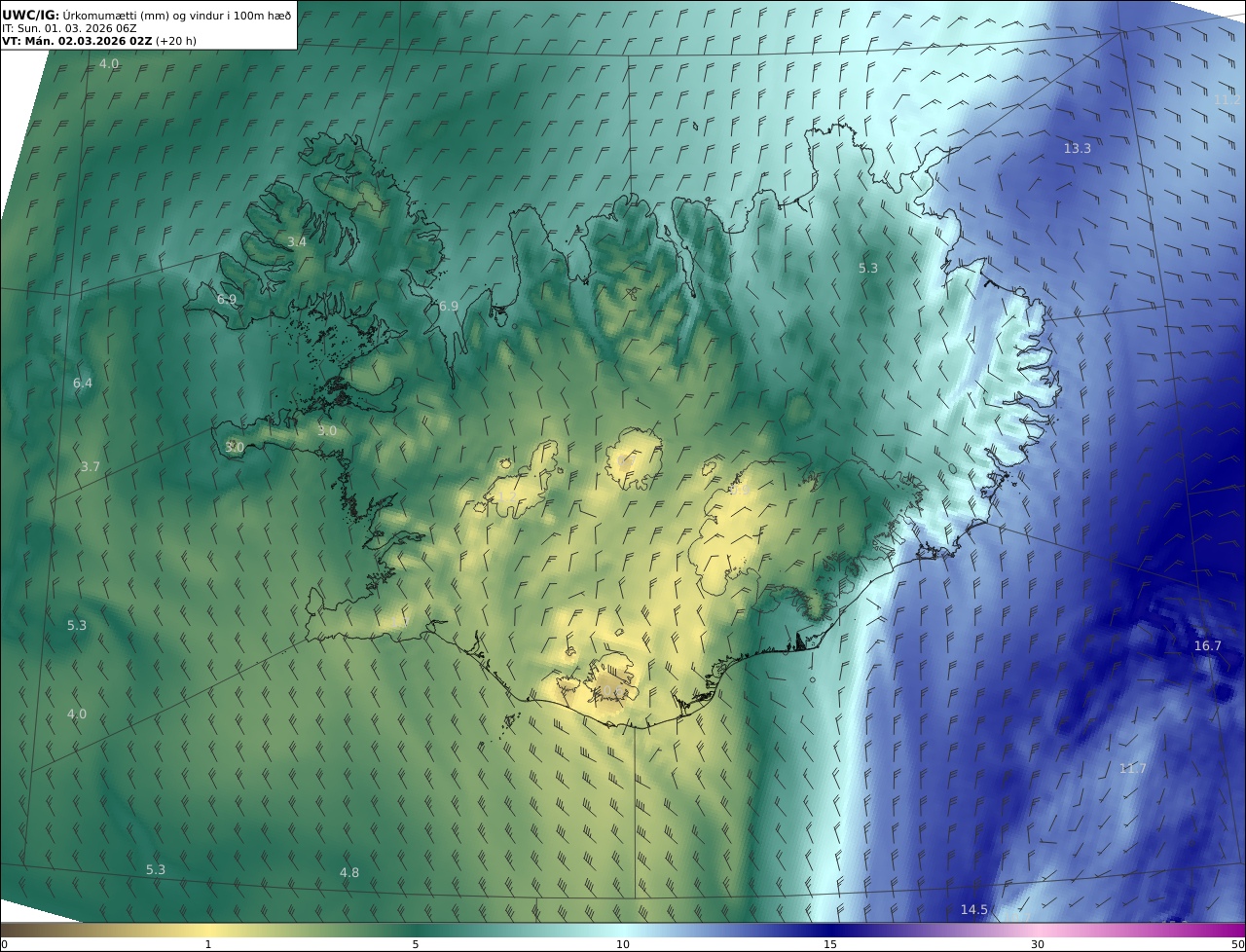Click the 3.7 precipitation value
The image size is (1246, 952).
(x=90, y=467)
